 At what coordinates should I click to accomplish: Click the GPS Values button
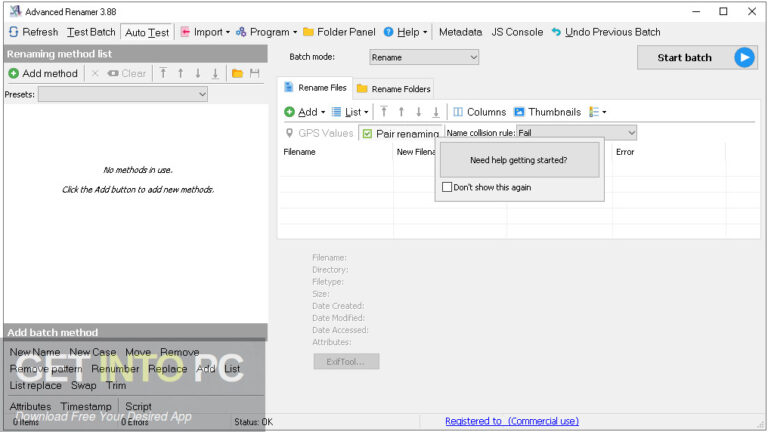pyautogui.click(x=319, y=133)
